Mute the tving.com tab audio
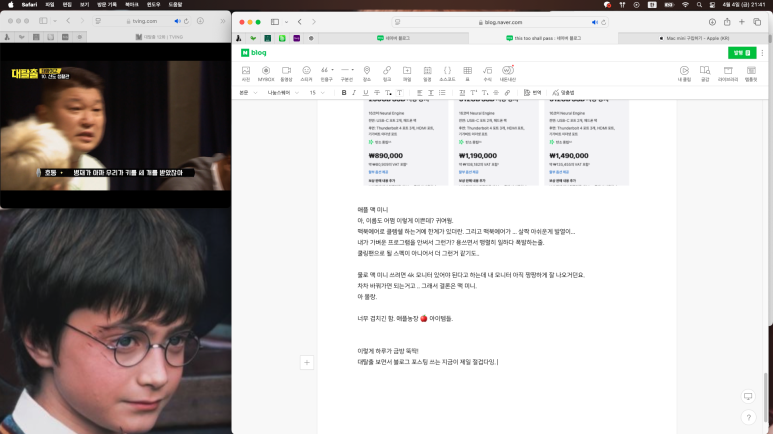Screen dimensions: 773x434 coord(177,21)
